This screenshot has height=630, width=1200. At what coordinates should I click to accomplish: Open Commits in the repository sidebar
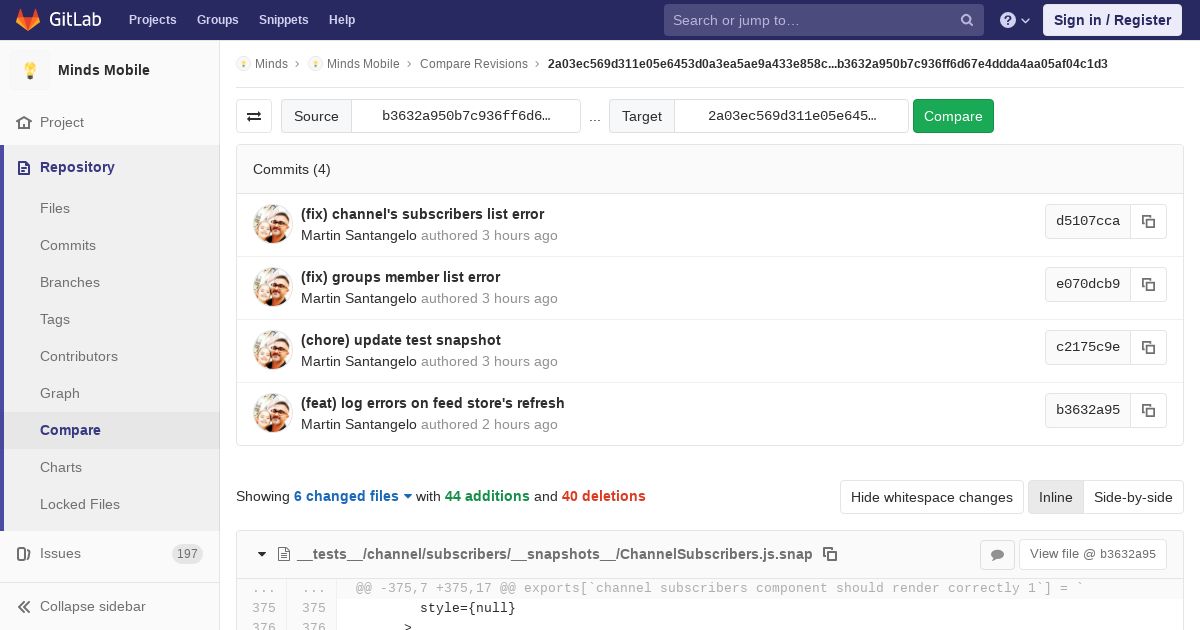coord(68,245)
